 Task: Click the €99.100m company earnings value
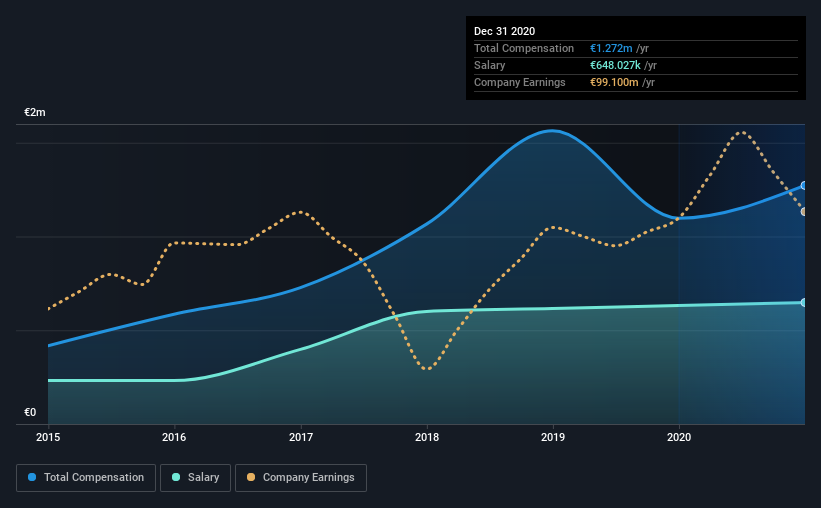(x=614, y=82)
